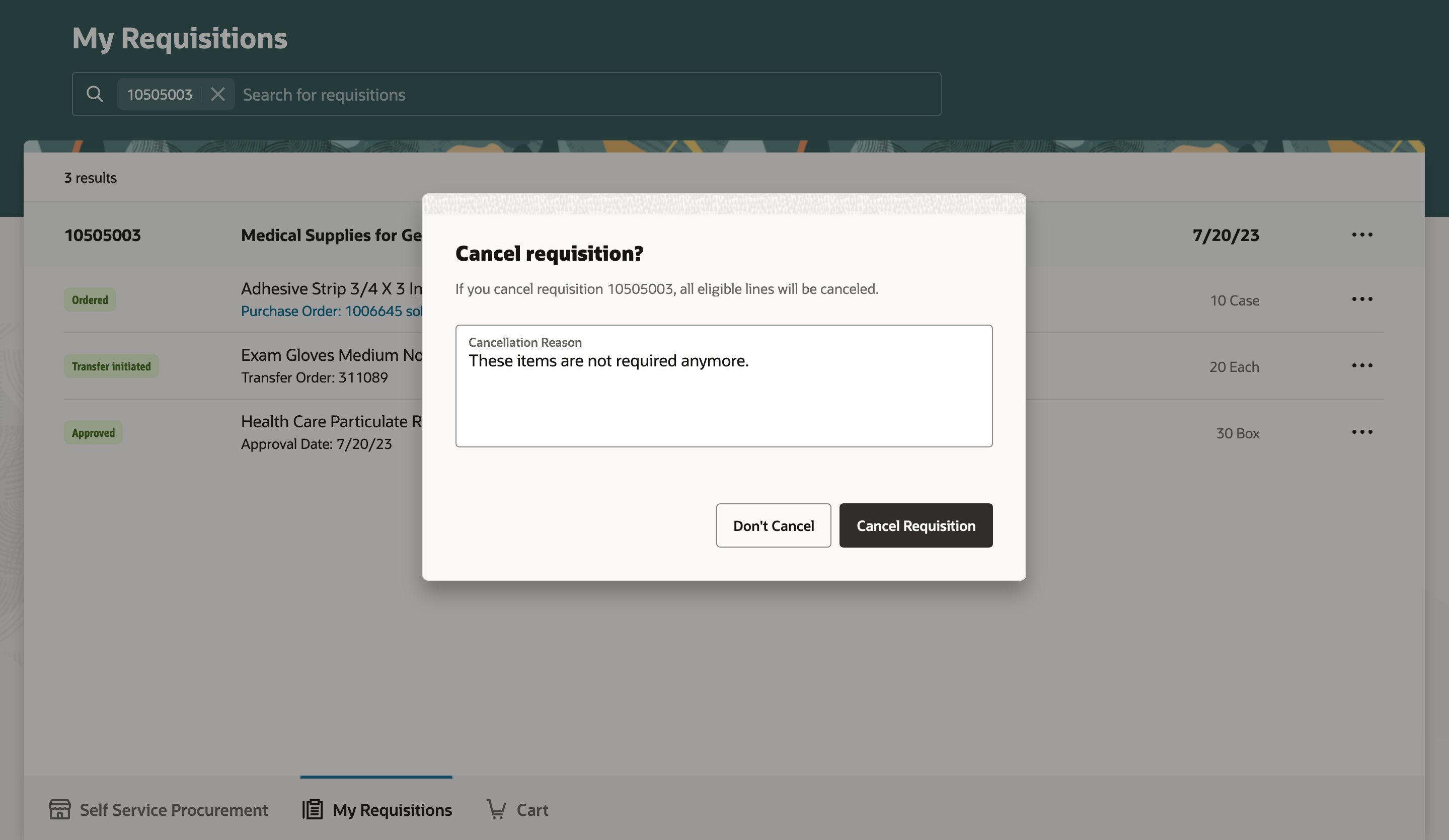This screenshot has width=1449, height=840.
Task: Click the My Requisitions clipboard icon
Action: coord(313,809)
